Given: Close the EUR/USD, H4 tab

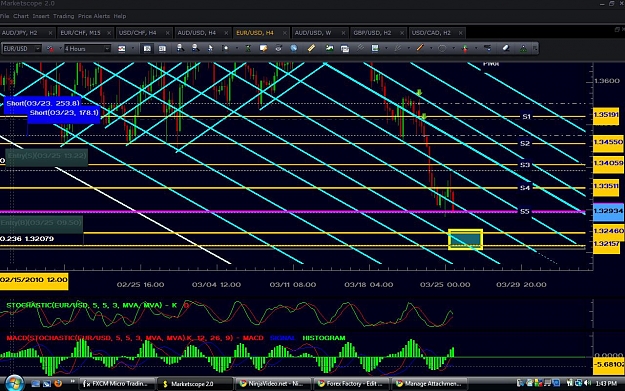Looking at the screenshot, I should [284, 33].
